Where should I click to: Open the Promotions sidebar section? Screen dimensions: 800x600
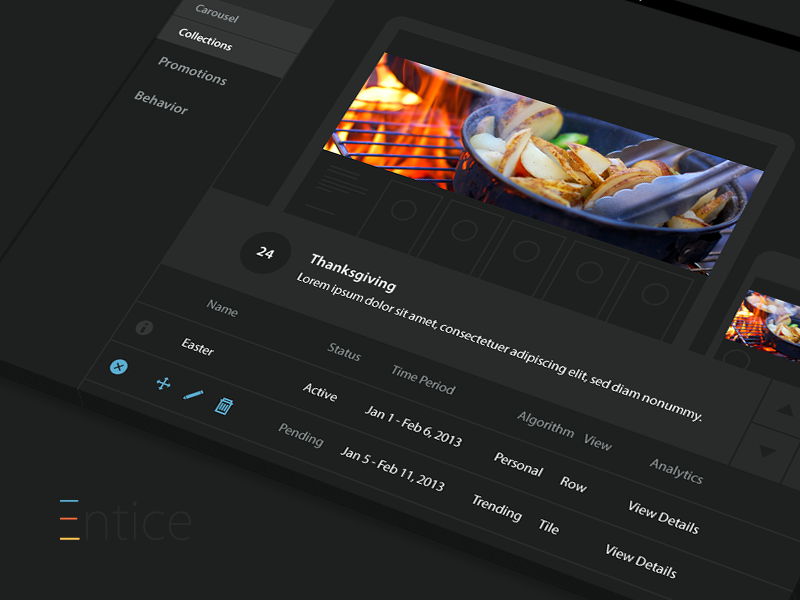coord(192,70)
